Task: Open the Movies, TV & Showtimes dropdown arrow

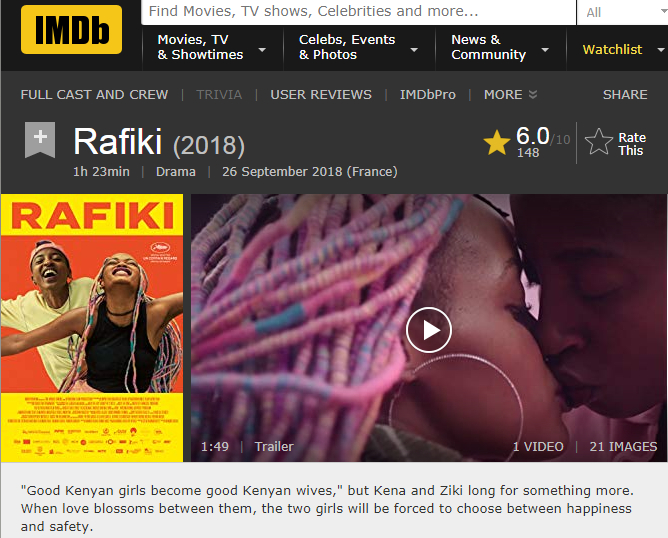Action: (x=262, y=50)
